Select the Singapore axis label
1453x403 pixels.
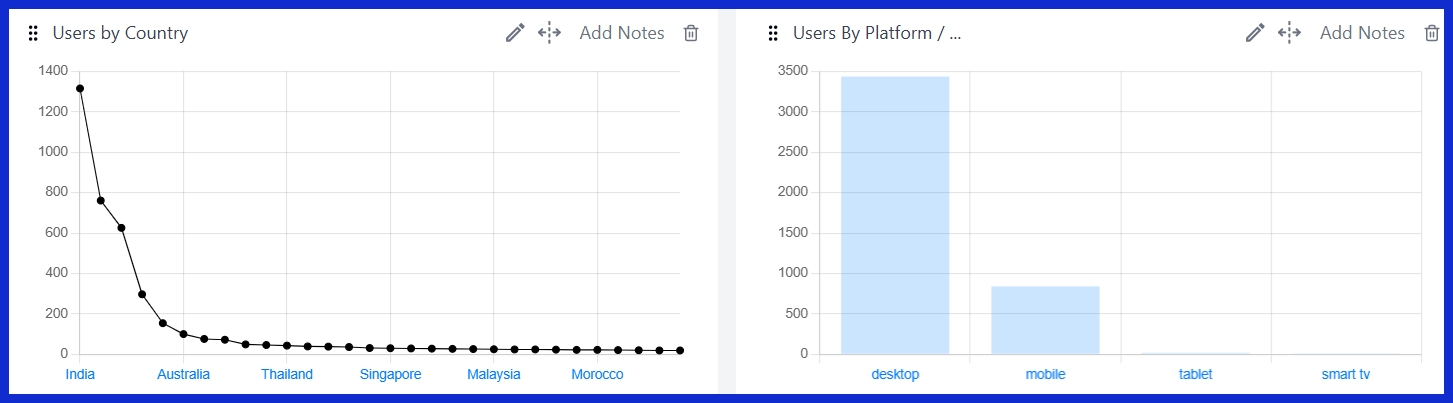(390, 375)
